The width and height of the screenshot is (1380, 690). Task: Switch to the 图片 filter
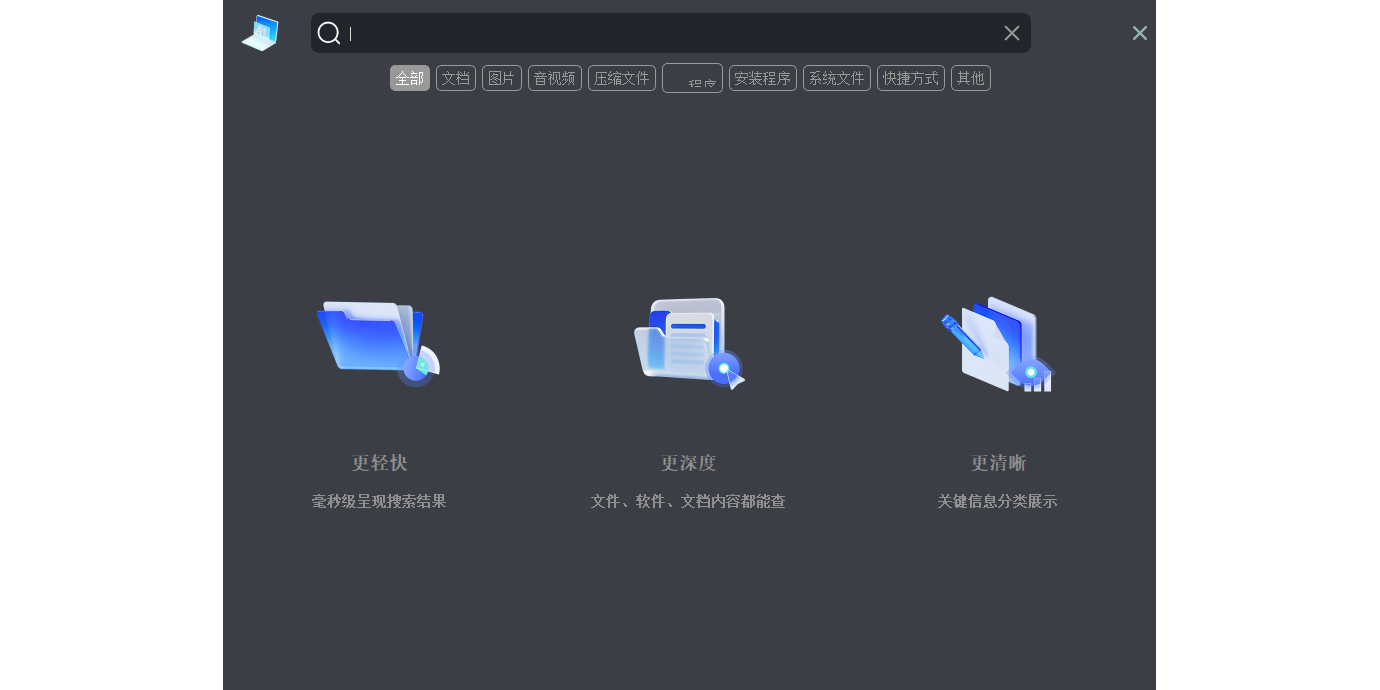tap(502, 78)
